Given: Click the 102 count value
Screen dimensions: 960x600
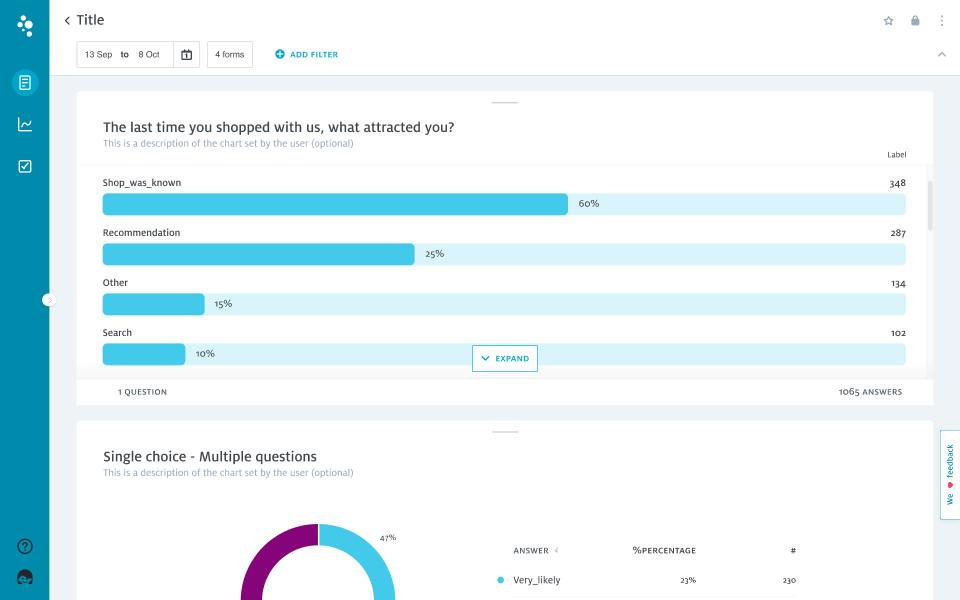Looking at the screenshot, I should point(898,333).
